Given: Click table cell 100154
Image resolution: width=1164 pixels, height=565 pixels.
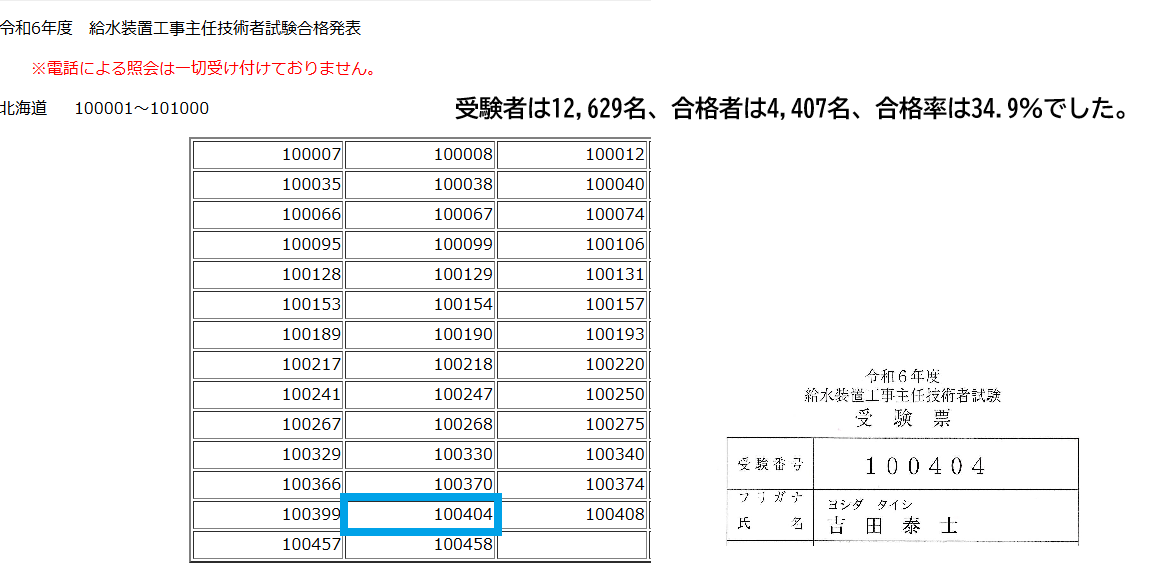Looking at the screenshot, I should point(420,304).
